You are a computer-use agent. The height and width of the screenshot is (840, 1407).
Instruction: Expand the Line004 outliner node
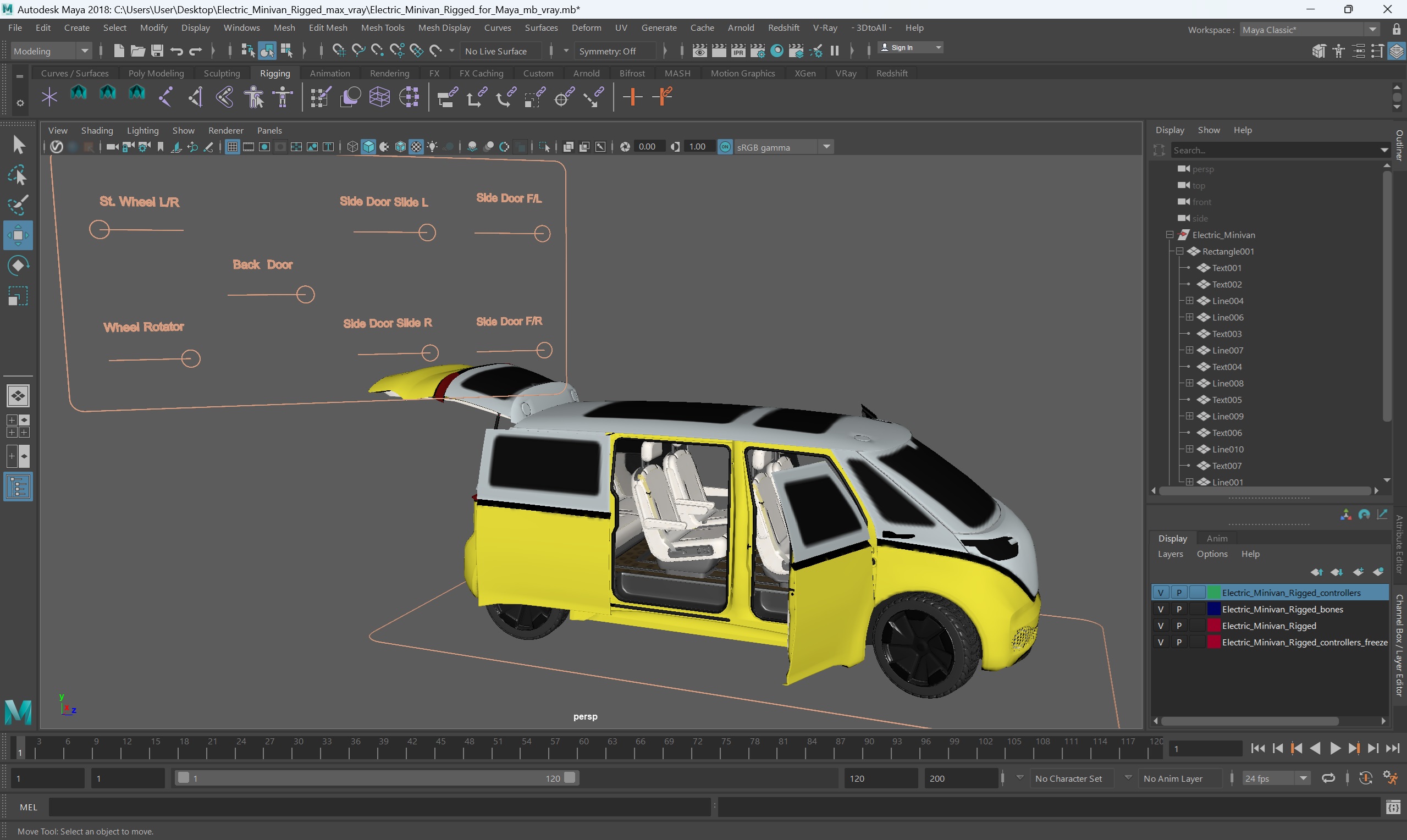[x=1189, y=301]
